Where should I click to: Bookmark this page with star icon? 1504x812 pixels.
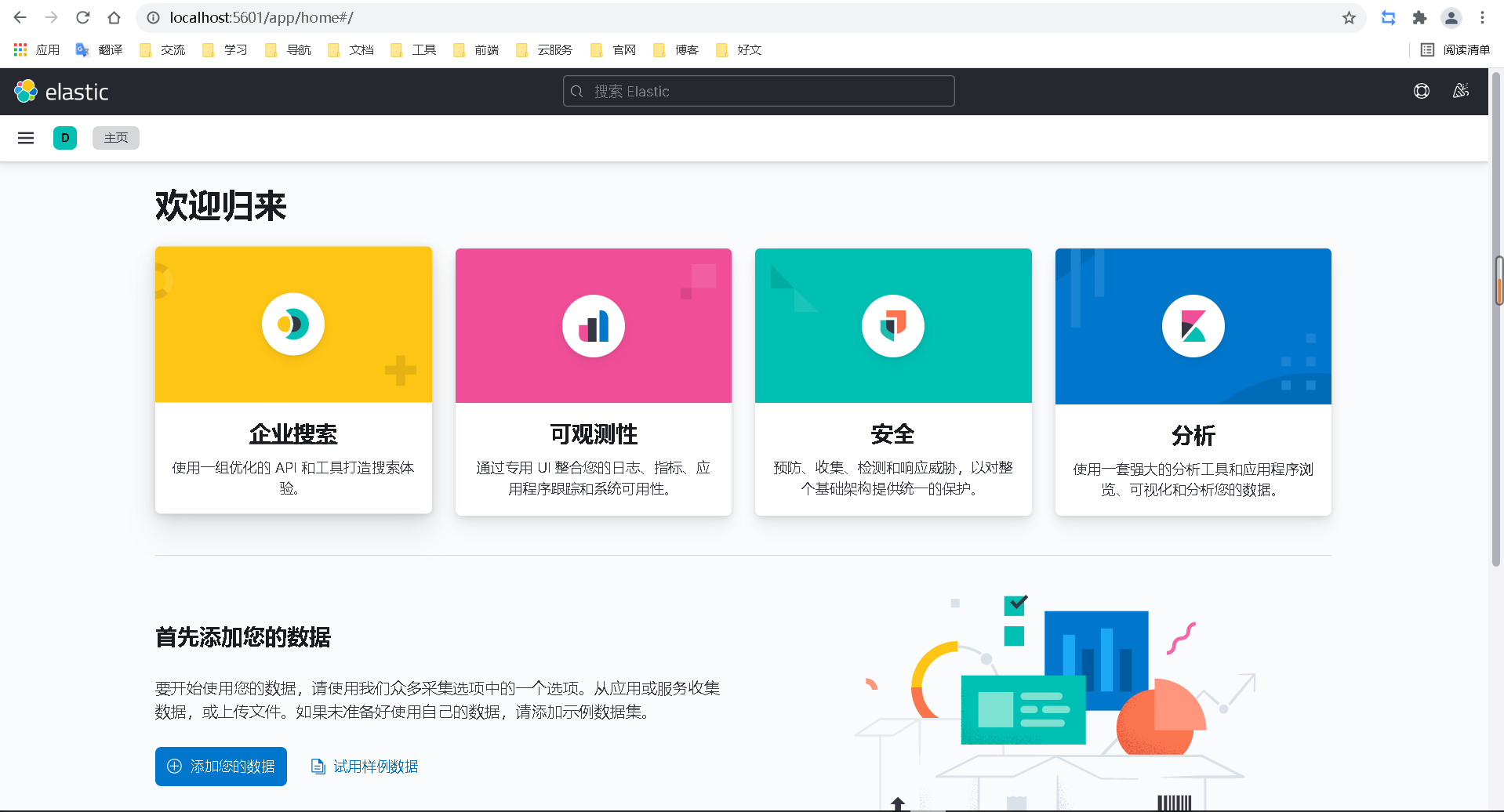click(1349, 17)
